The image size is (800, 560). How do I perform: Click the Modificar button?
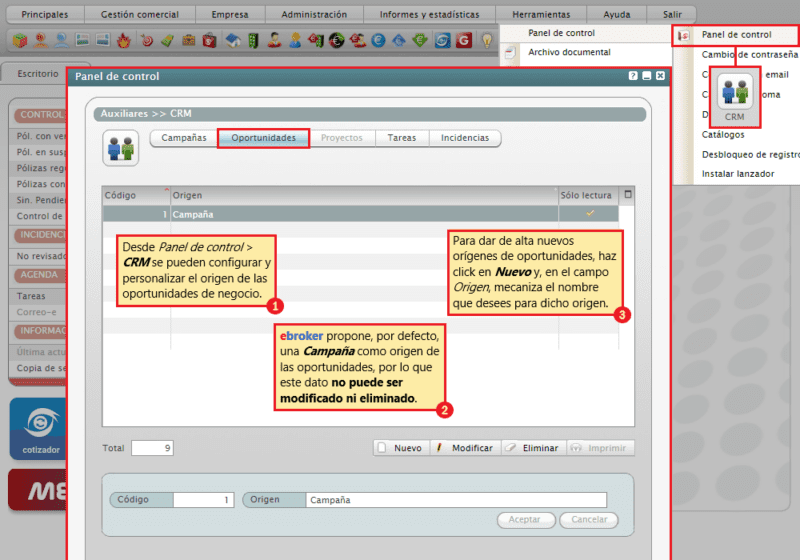click(x=464, y=448)
